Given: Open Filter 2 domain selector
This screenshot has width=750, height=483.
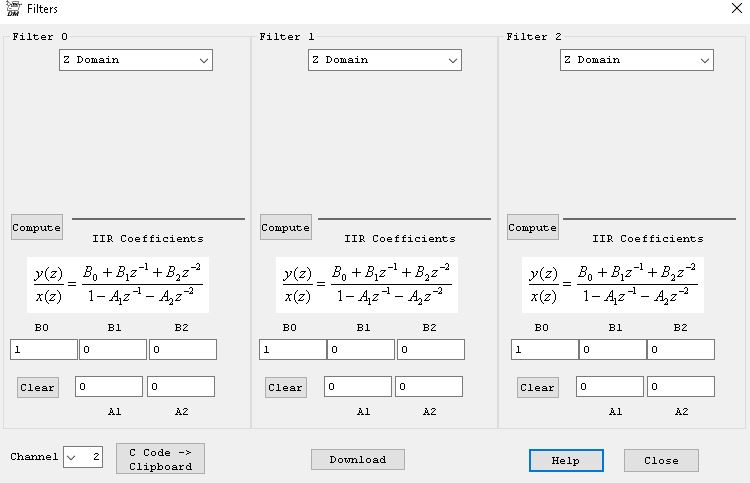Looking at the screenshot, I should 637,60.
